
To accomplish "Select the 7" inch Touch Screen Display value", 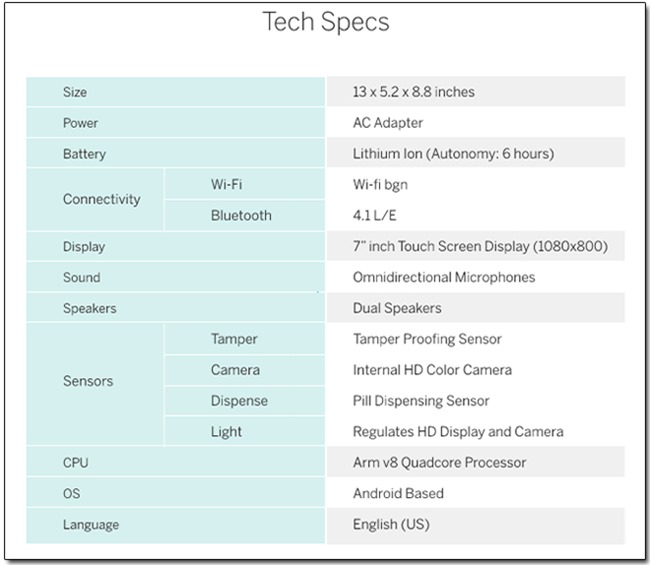I will tap(480, 246).
